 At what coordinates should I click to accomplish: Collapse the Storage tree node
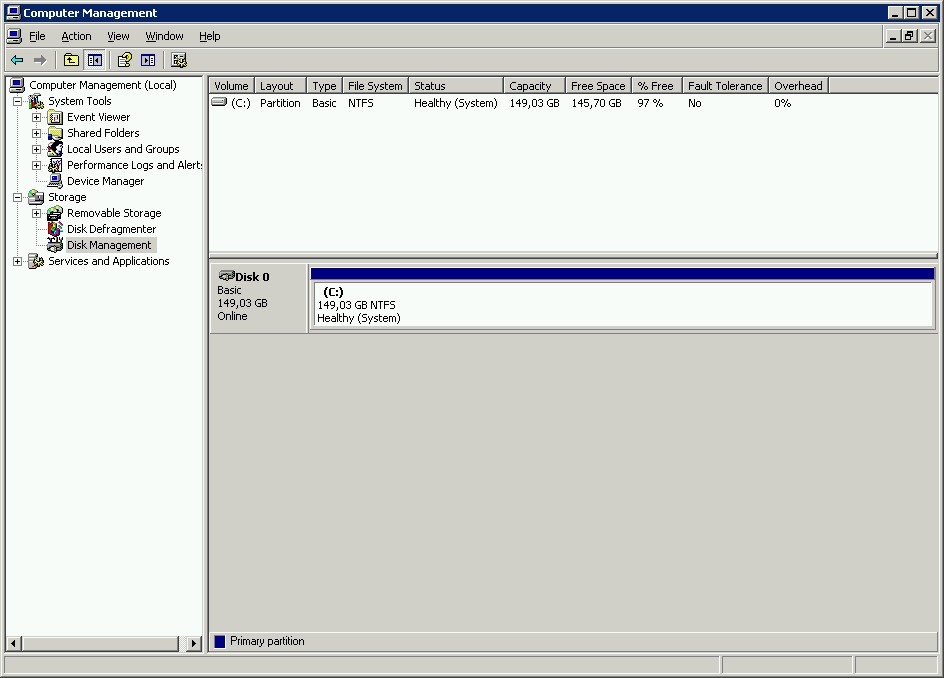pos(17,197)
